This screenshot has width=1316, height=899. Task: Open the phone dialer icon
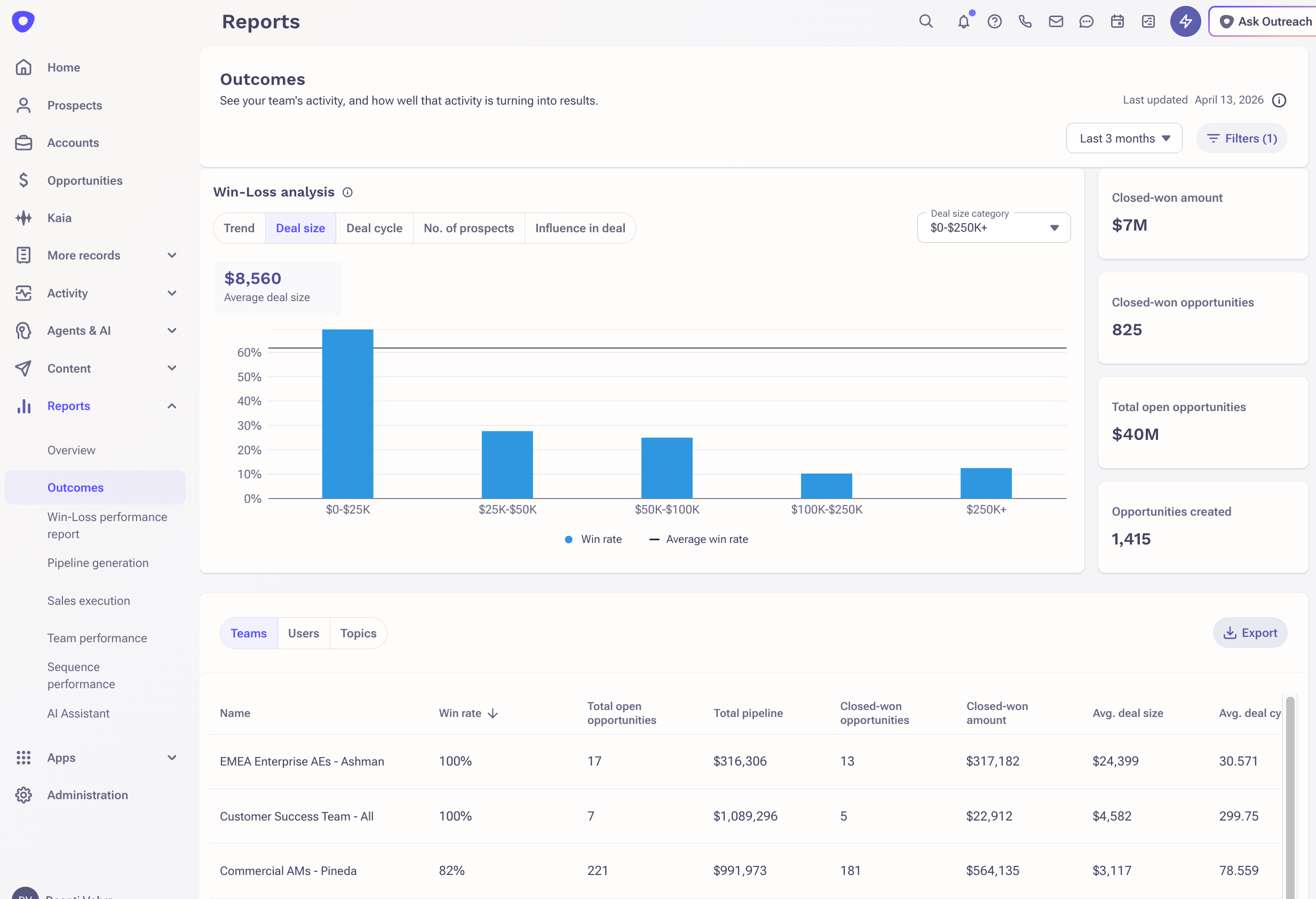(x=1025, y=21)
